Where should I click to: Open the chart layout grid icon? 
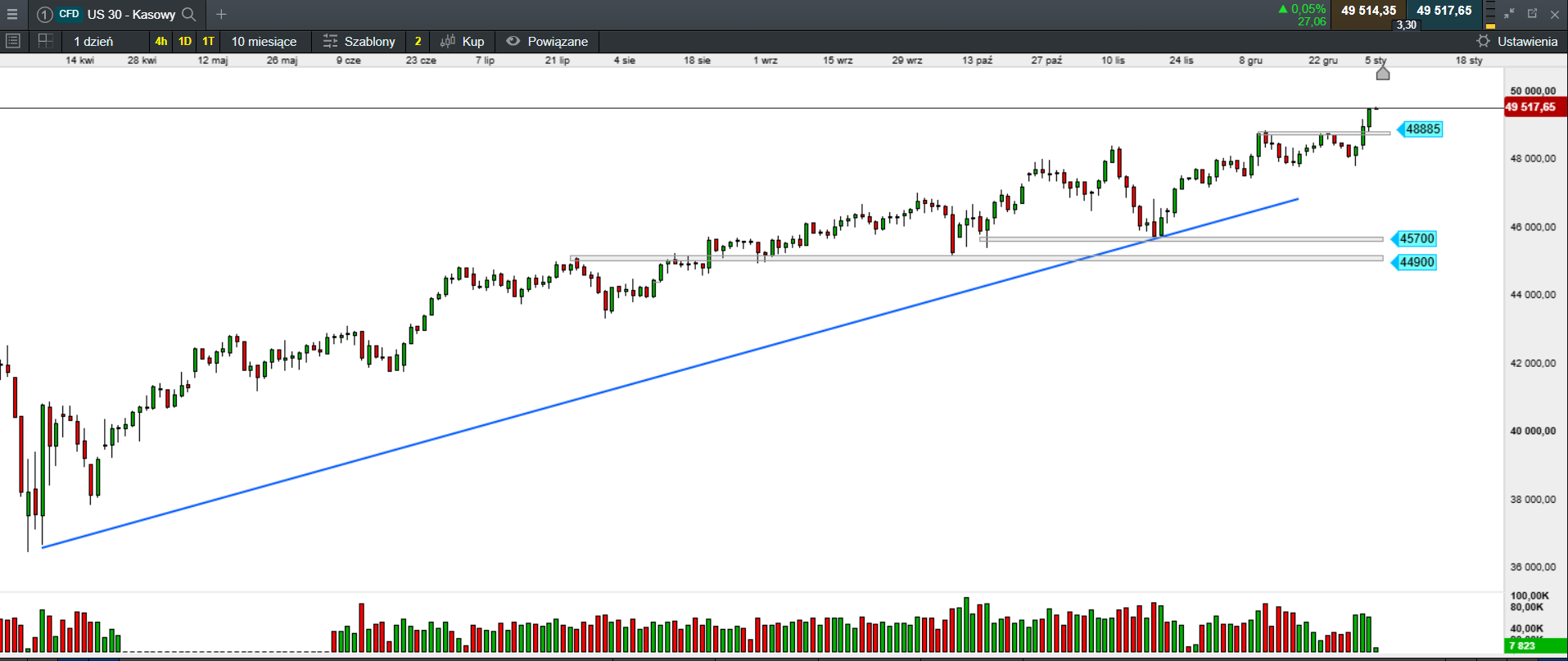pos(45,41)
